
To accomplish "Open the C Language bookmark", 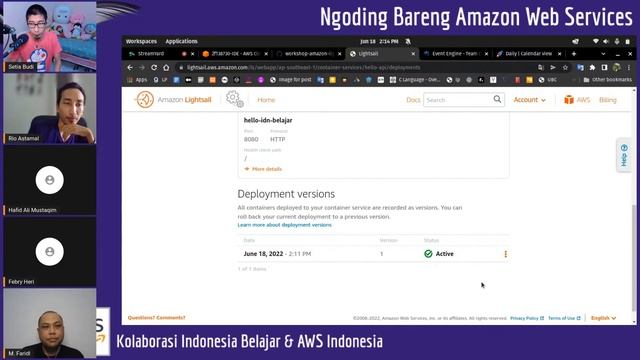I will (415, 80).
